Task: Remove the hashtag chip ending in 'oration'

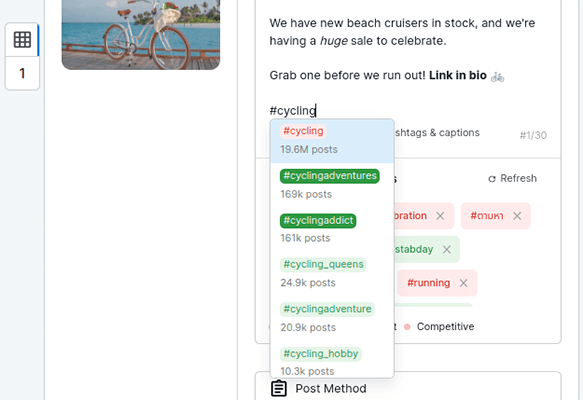Action: 440,216
